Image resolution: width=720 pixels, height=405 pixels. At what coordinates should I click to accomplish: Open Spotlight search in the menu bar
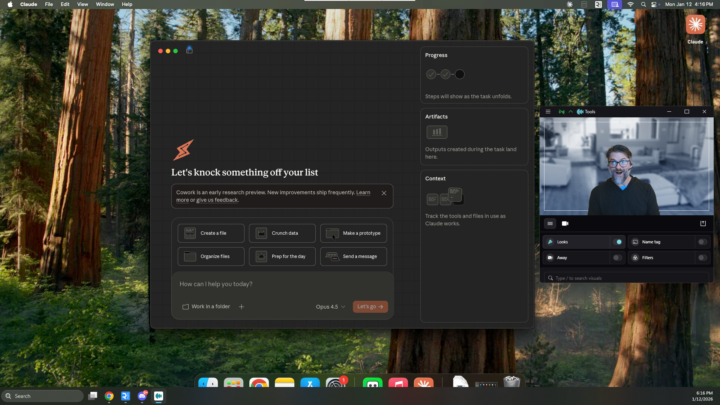[643, 4]
